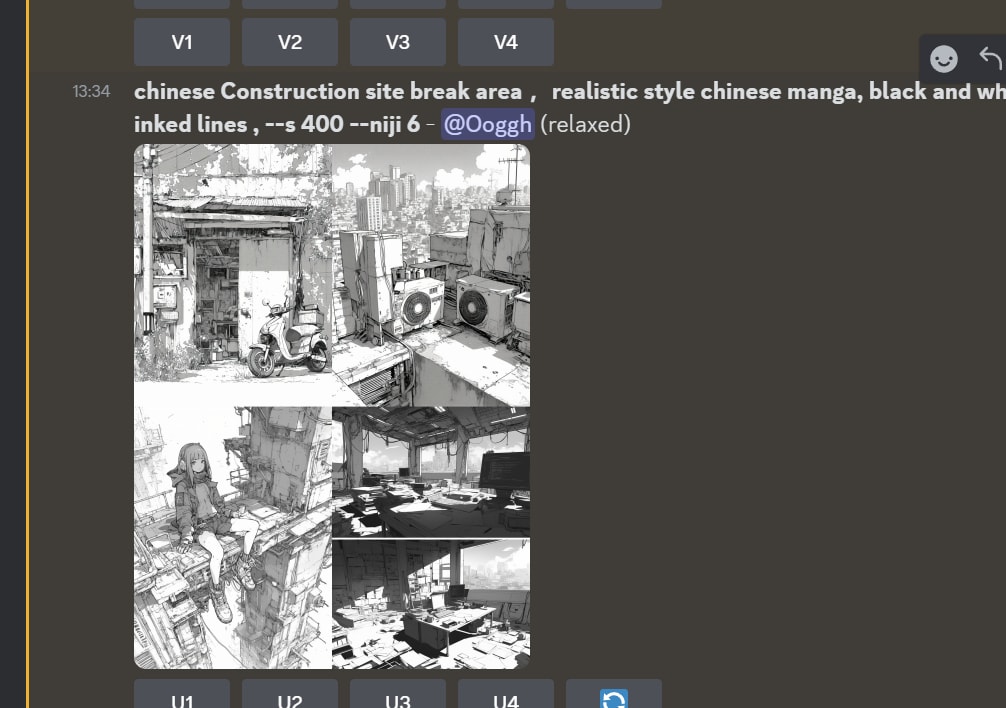Image resolution: width=1006 pixels, height=708 pixels.
Task: Click the 13:34 message timestamp
Action: pyautogui.click(x=91, y=91)
